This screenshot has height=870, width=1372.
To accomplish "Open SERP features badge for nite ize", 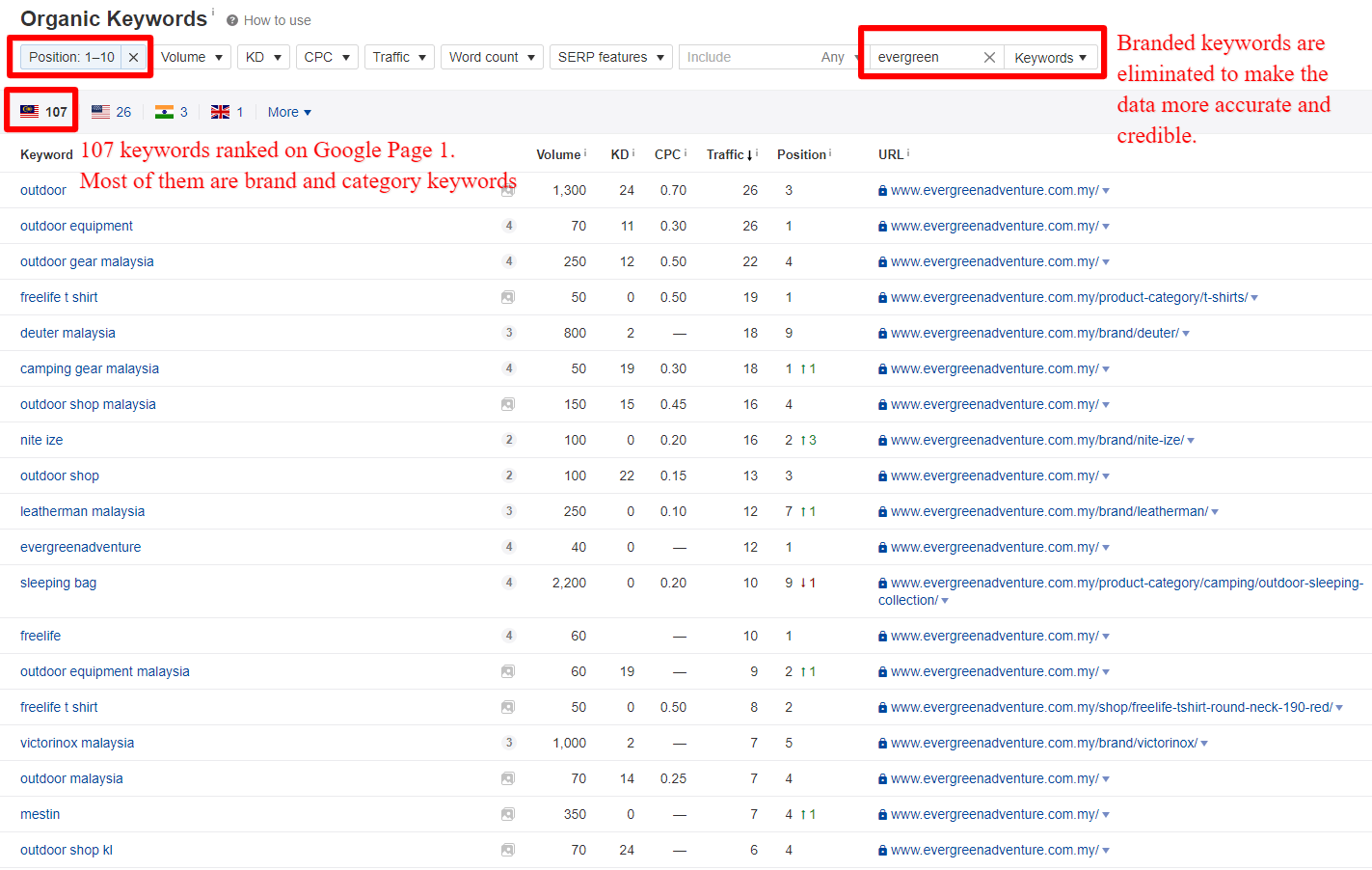I will pos(509,440).
